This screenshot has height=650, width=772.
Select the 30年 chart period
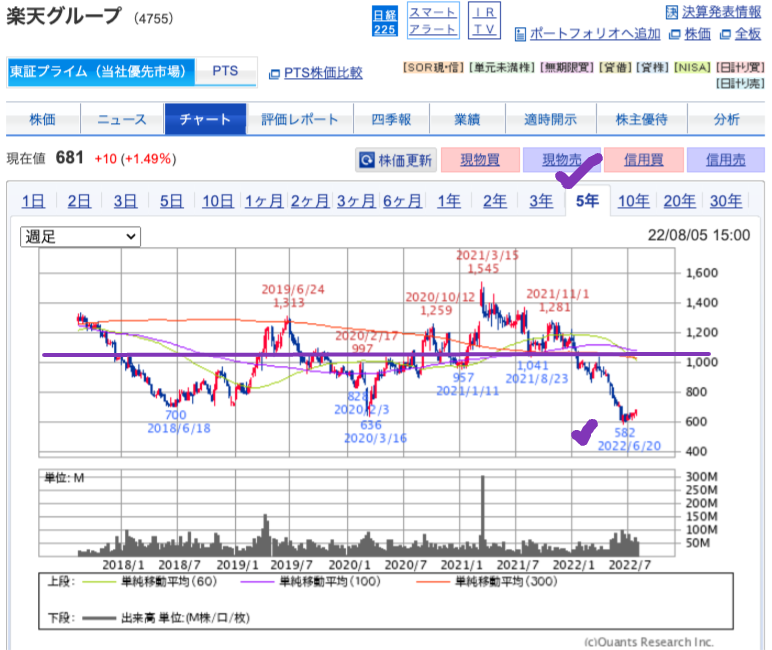[726, 201]
